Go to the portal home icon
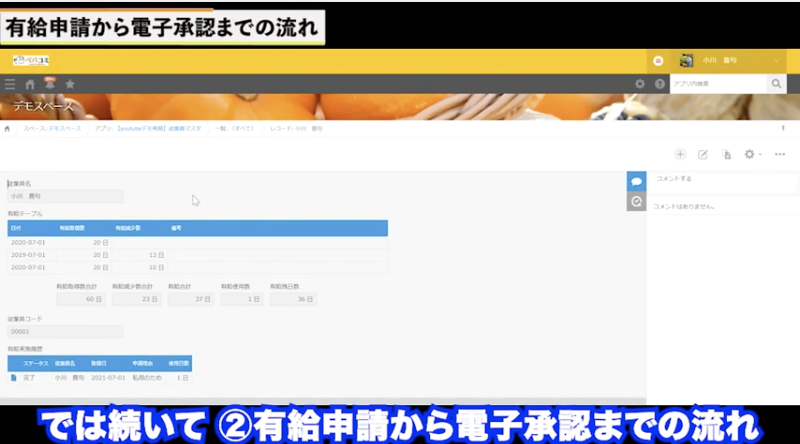Image resolution: width=800 pixels, height=444 pixels. point(30,84)
